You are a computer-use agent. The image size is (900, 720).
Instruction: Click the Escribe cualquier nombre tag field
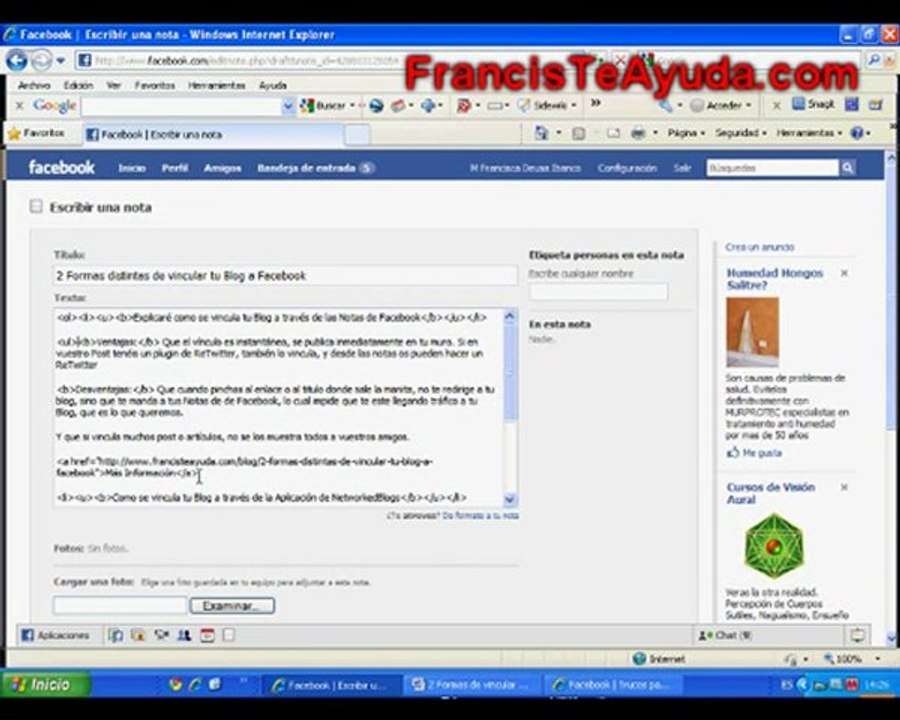(x=598, y=291)
